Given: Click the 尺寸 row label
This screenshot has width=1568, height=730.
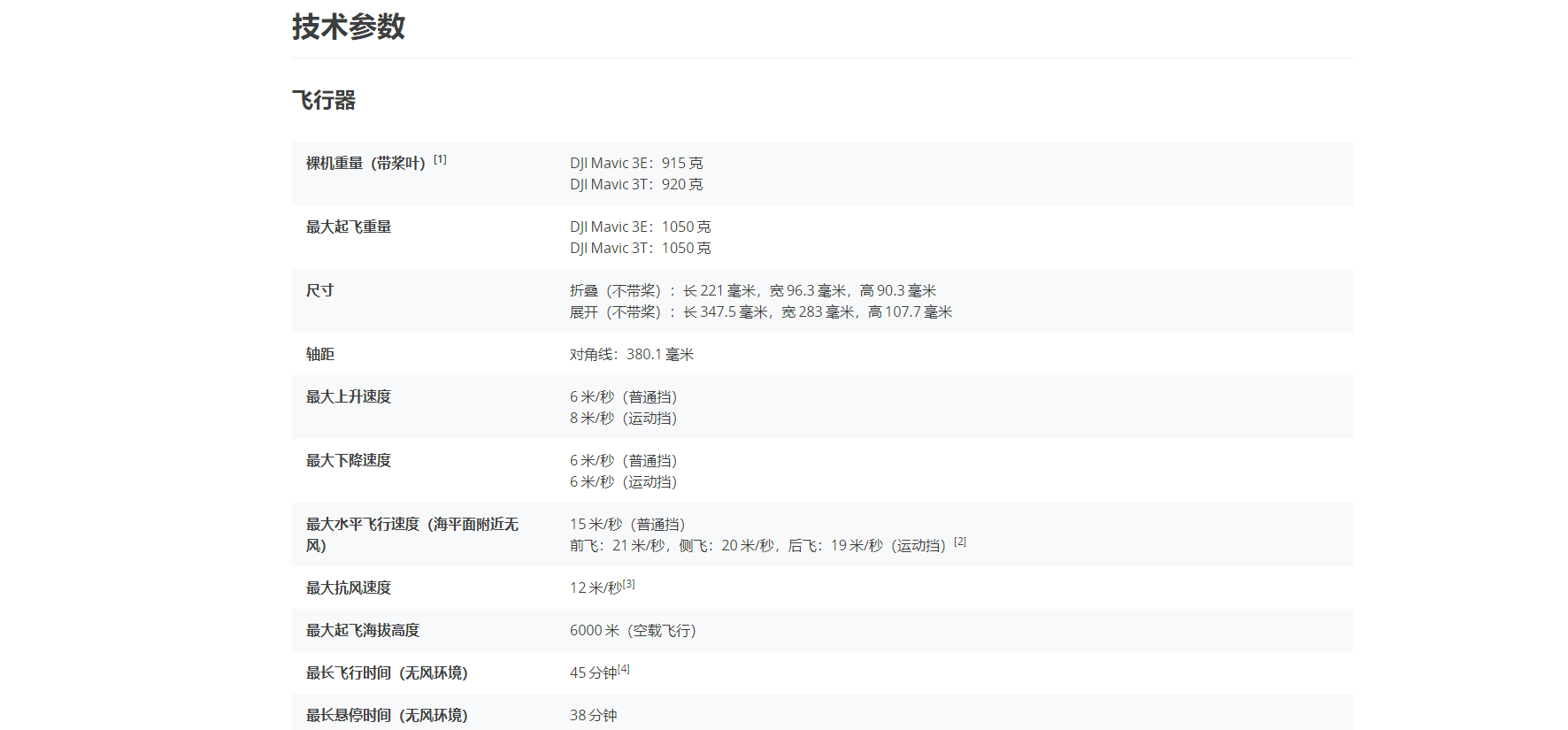Looking at the screenshot, I should [319, 291].
